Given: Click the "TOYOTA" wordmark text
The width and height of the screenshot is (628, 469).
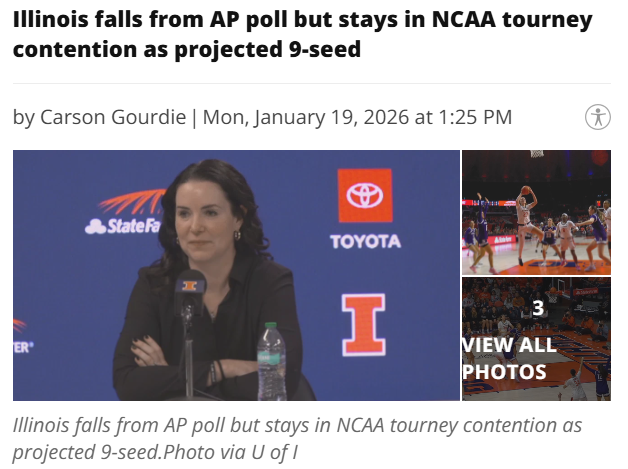Looking at the screenshot, I should [365, 241].
